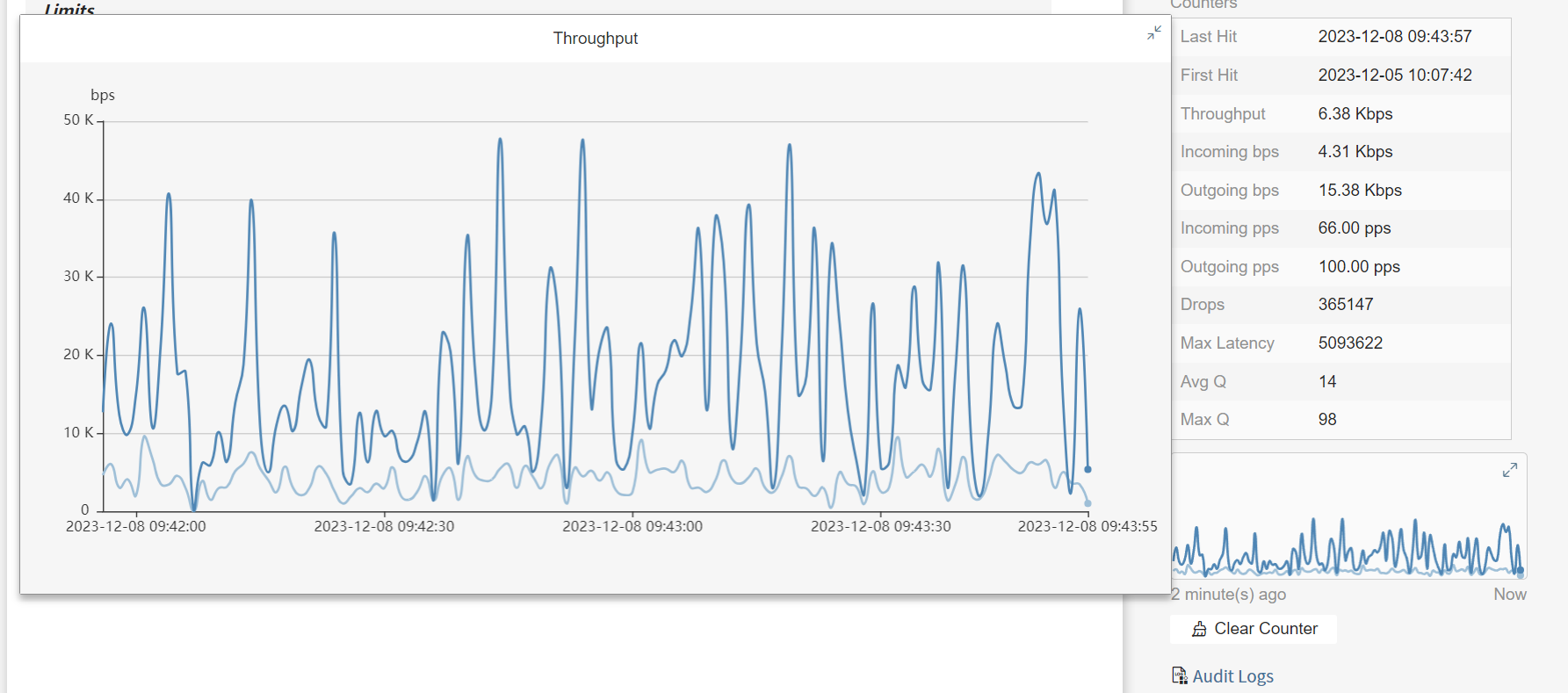Screen dimensions: 1568x693
Task: Click the Throughput 6.38 Kbps counter value
Action: (1355, 114)
